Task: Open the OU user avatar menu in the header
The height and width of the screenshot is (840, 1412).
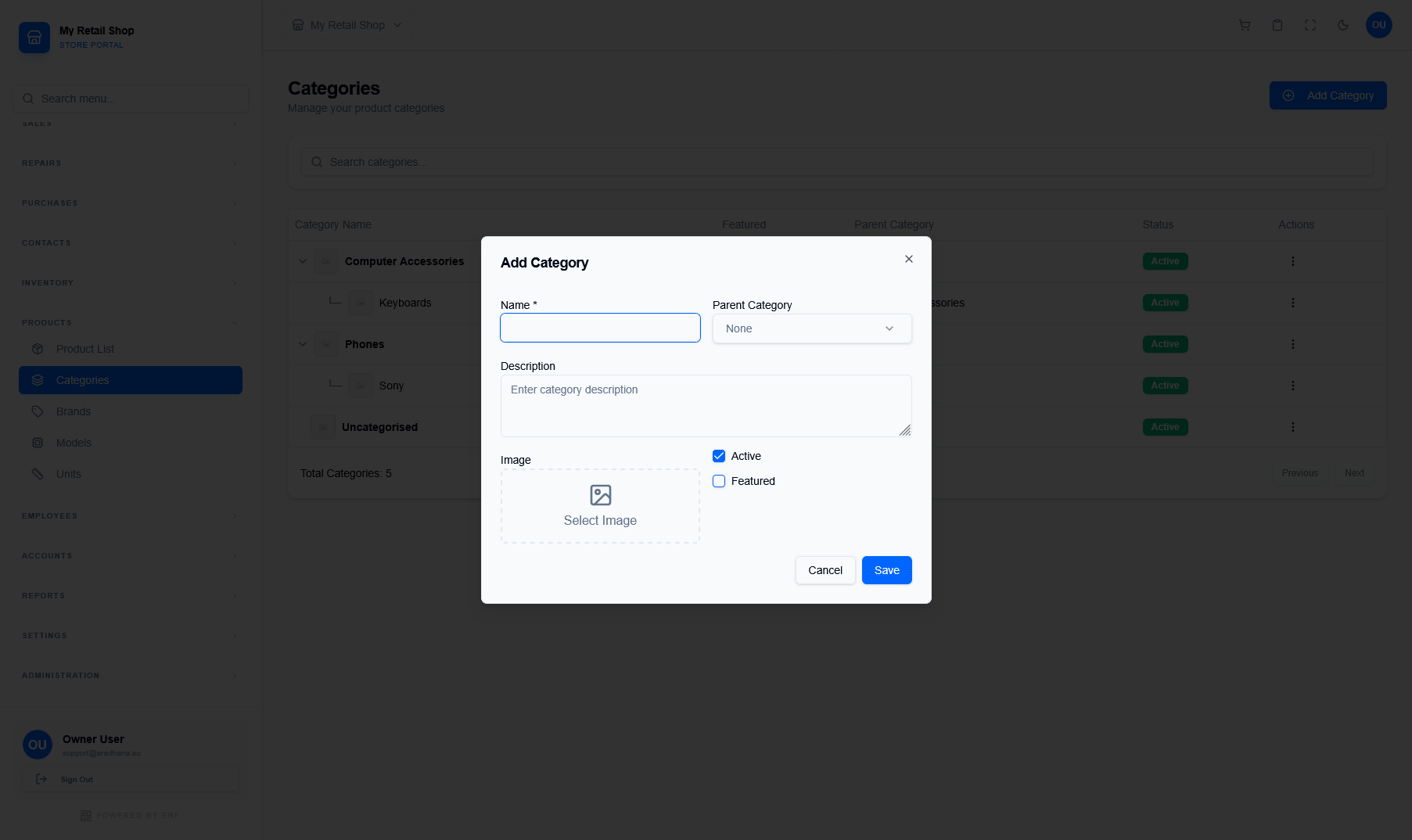Action: (1378, 25)
